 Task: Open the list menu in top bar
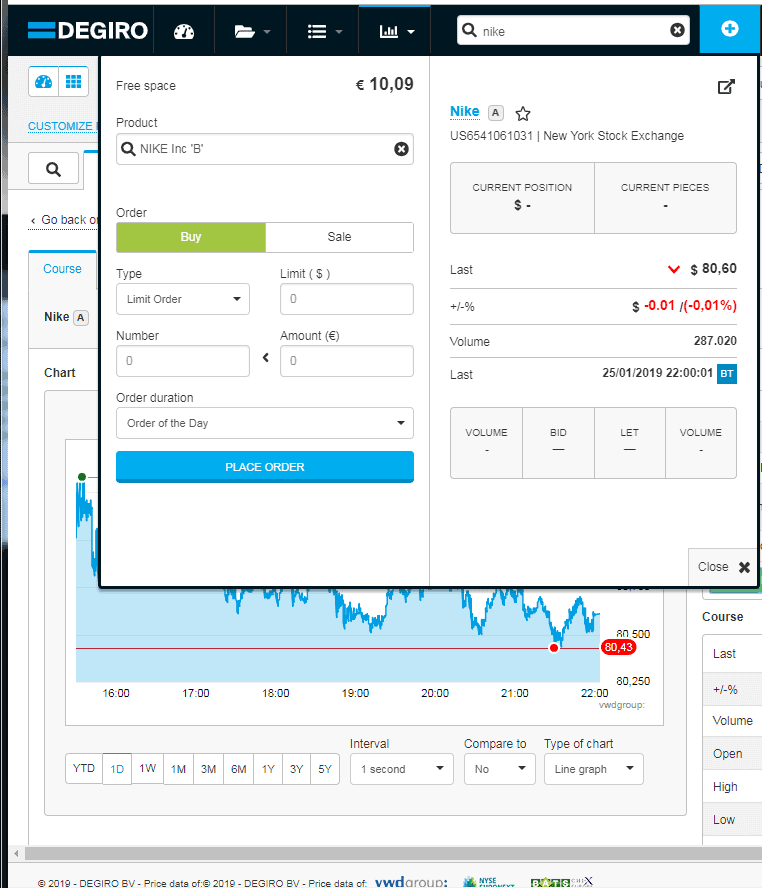324,32
